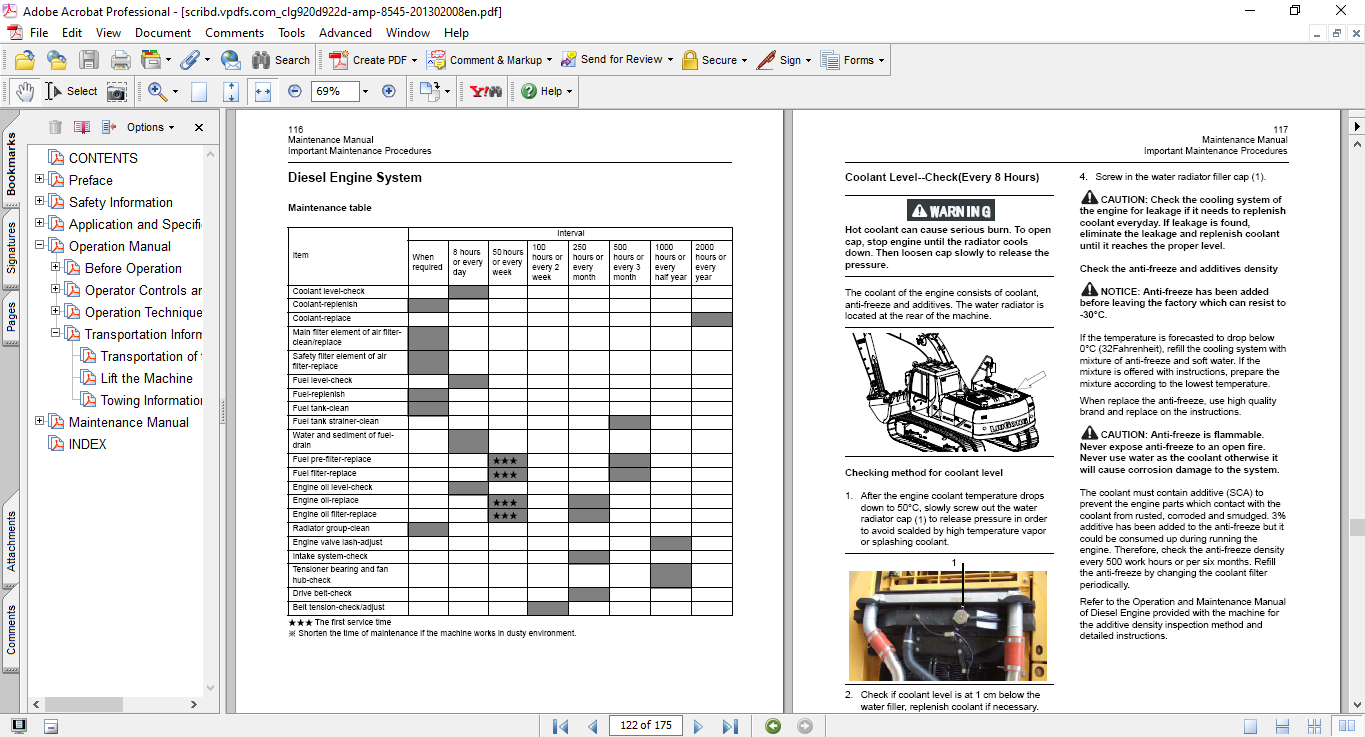The height and width of the screenshot is (737, 1365).
Task: Open the Advanced menu
Action: [x=345, y=33]
